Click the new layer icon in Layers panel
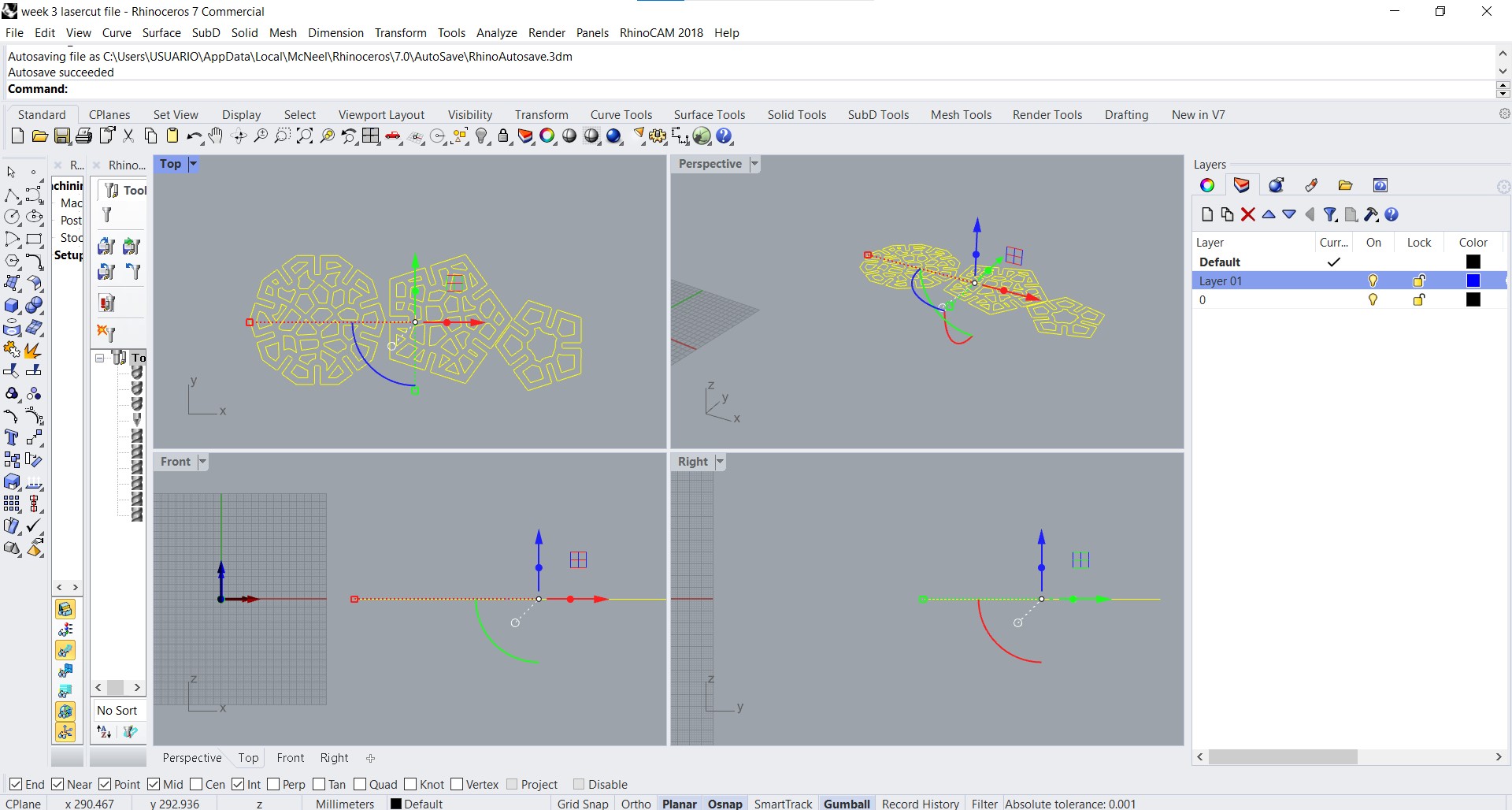1512x810 pixels. pos(1207,214)
